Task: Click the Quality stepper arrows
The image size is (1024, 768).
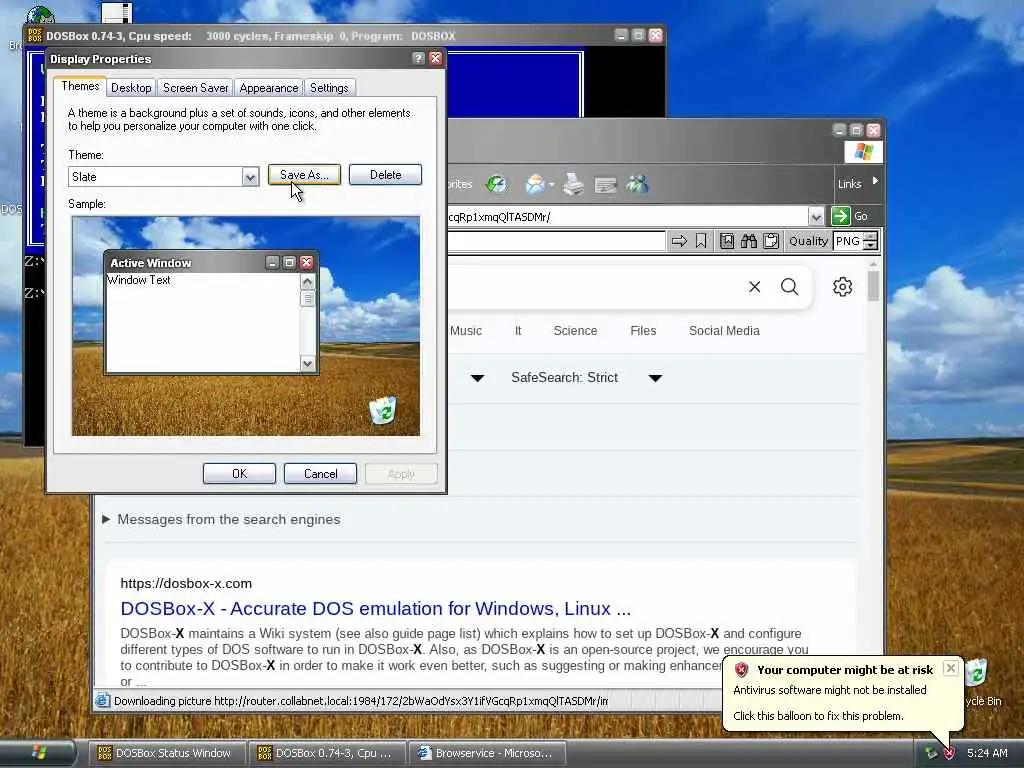Action: [871, 241]
